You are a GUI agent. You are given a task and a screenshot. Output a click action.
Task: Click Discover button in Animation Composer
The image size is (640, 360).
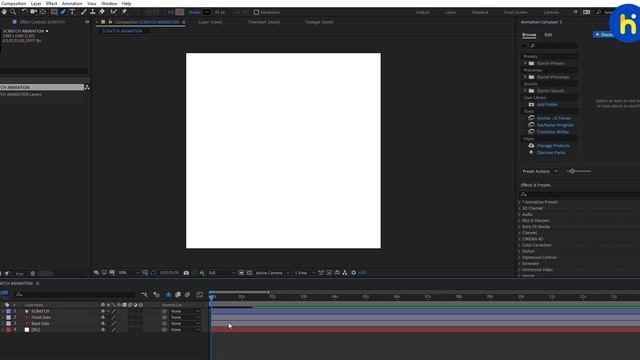pos(604,35)
